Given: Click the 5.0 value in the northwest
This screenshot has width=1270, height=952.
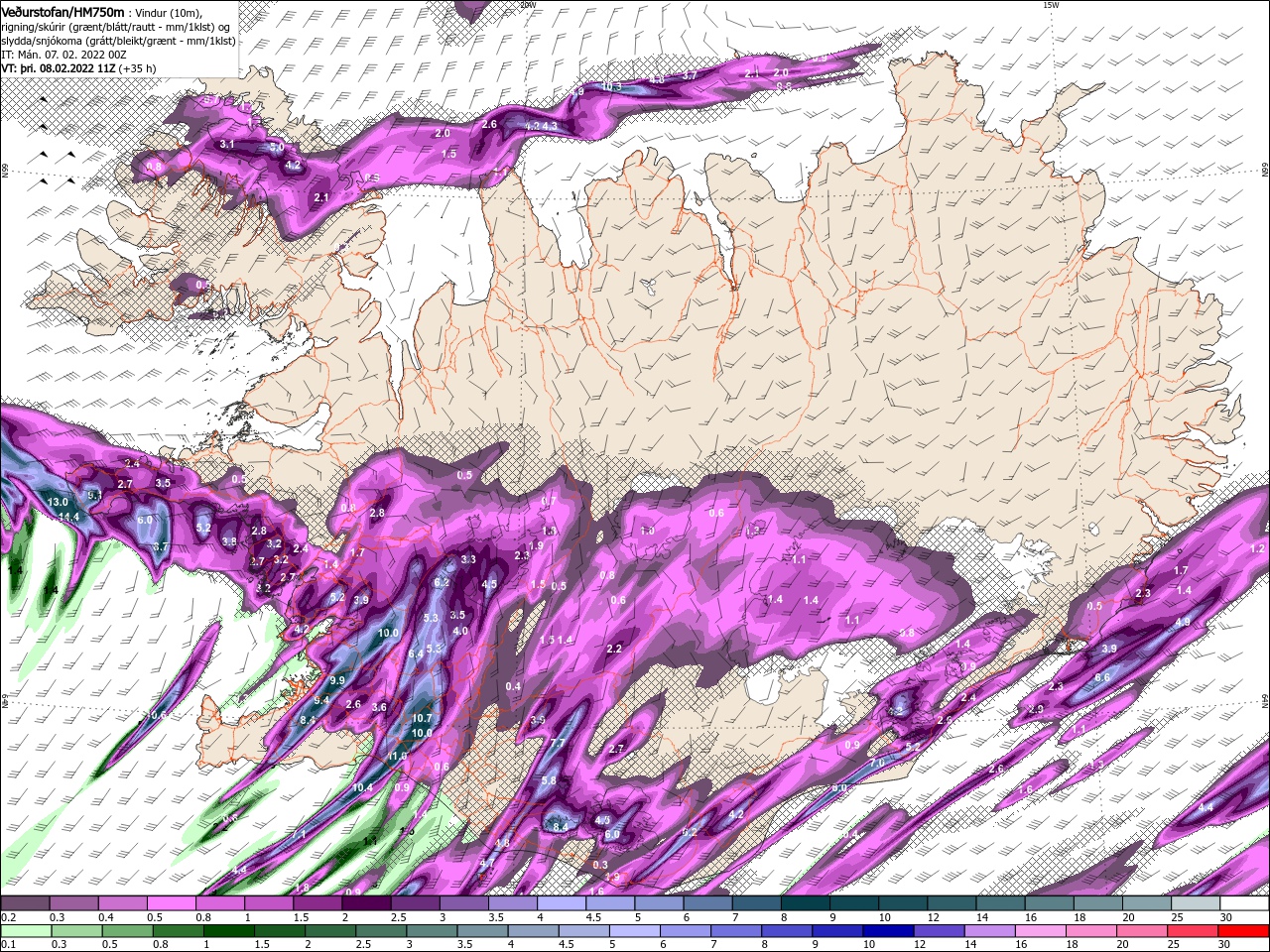Looking at the screenshot, I should click(277, 147).
